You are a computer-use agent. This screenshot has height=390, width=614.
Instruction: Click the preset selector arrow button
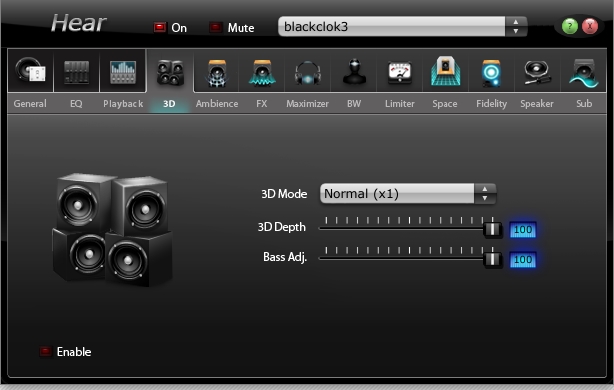coord(516,27)
